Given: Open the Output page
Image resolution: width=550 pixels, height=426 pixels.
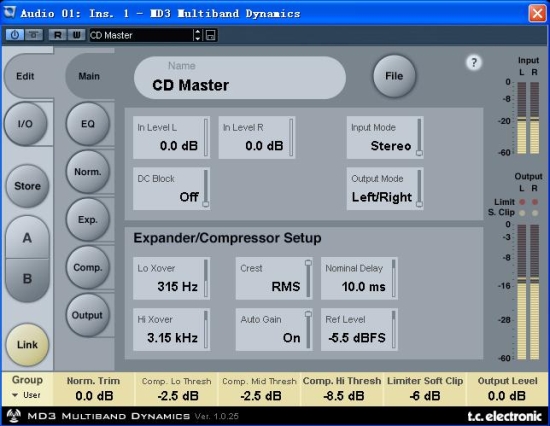Looking at the screenshot, I should [x=87, y=315].
